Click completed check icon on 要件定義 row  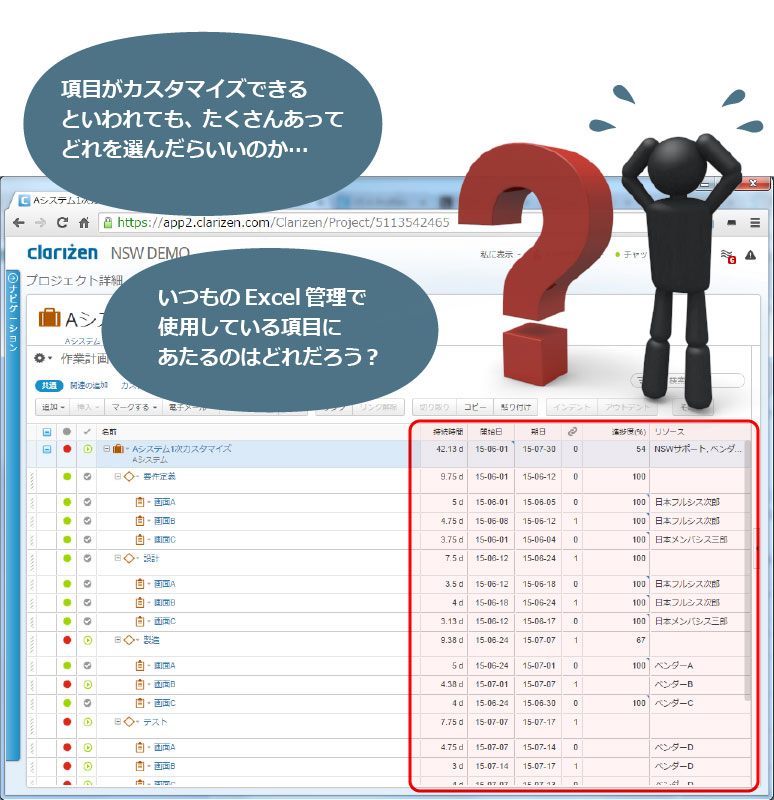pyautogui.click(x=87, y=477)
